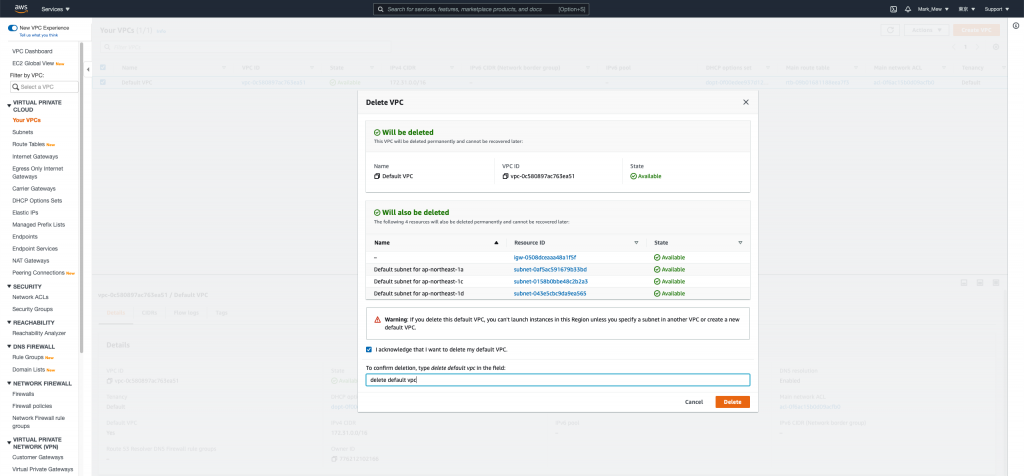The height and width of the screenshot is (476, 1024).
Task: Select Your VPCs in sidebar
Action: coord(26,120)
